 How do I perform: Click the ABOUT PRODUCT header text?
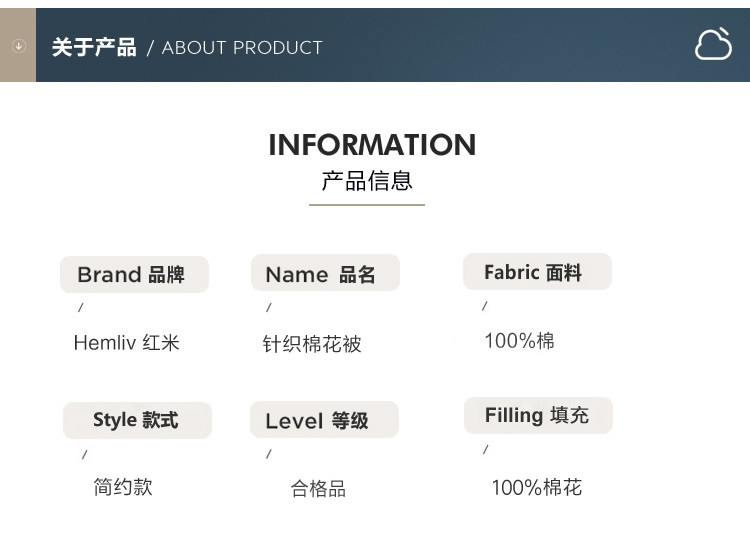coord(242,48)
